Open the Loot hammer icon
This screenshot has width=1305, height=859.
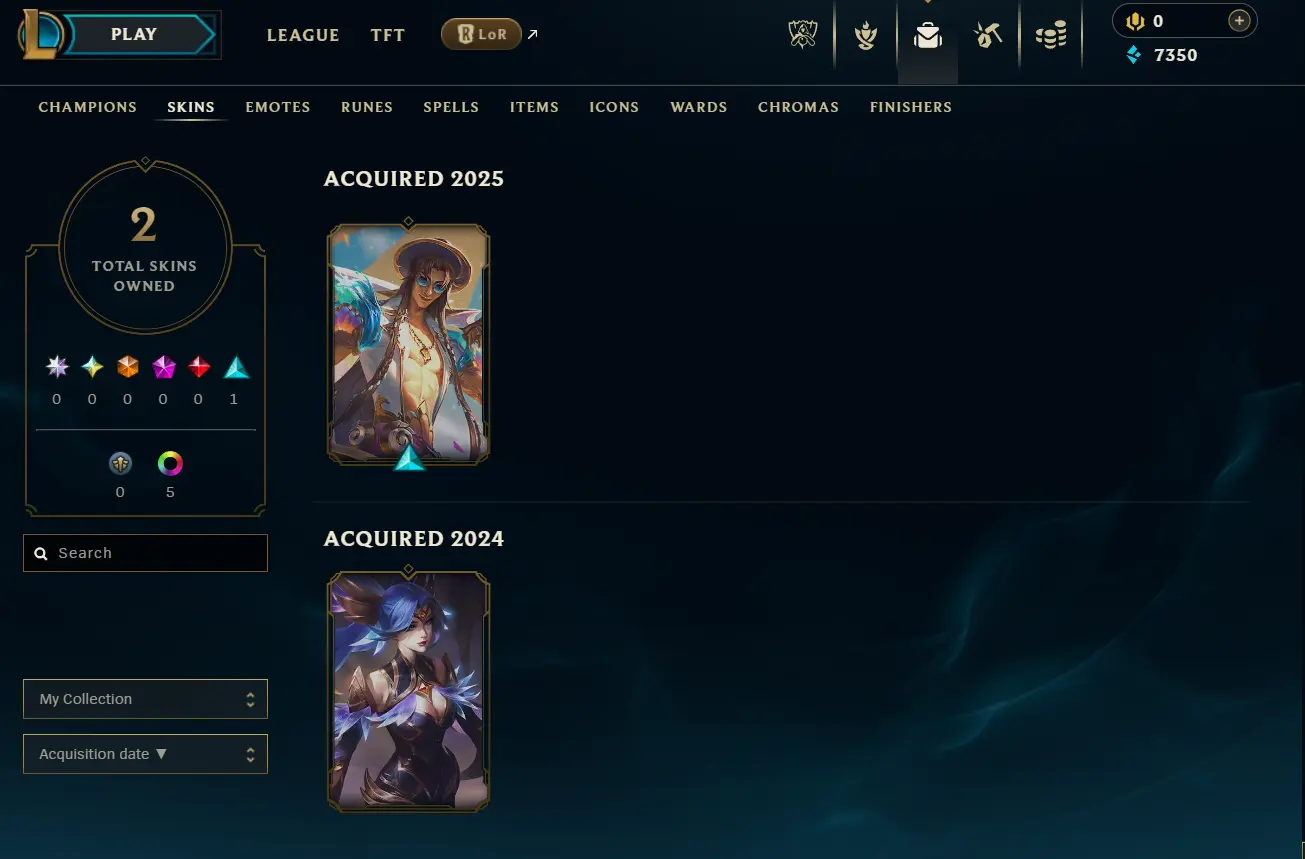pyautogui.click(x=988, y=35)
